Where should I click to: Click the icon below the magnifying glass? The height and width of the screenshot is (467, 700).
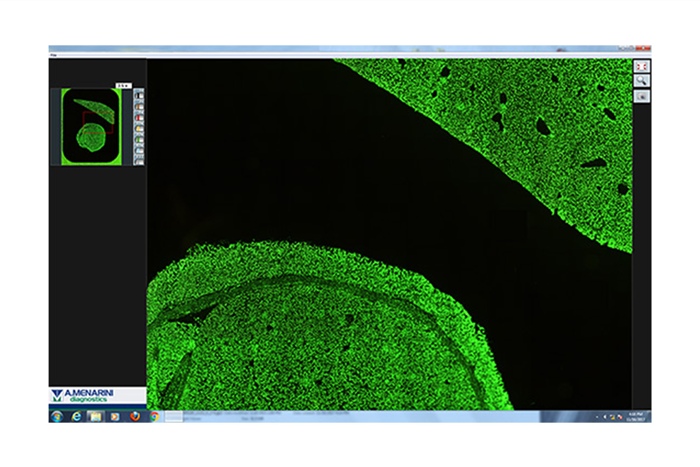tap(642, 96)
